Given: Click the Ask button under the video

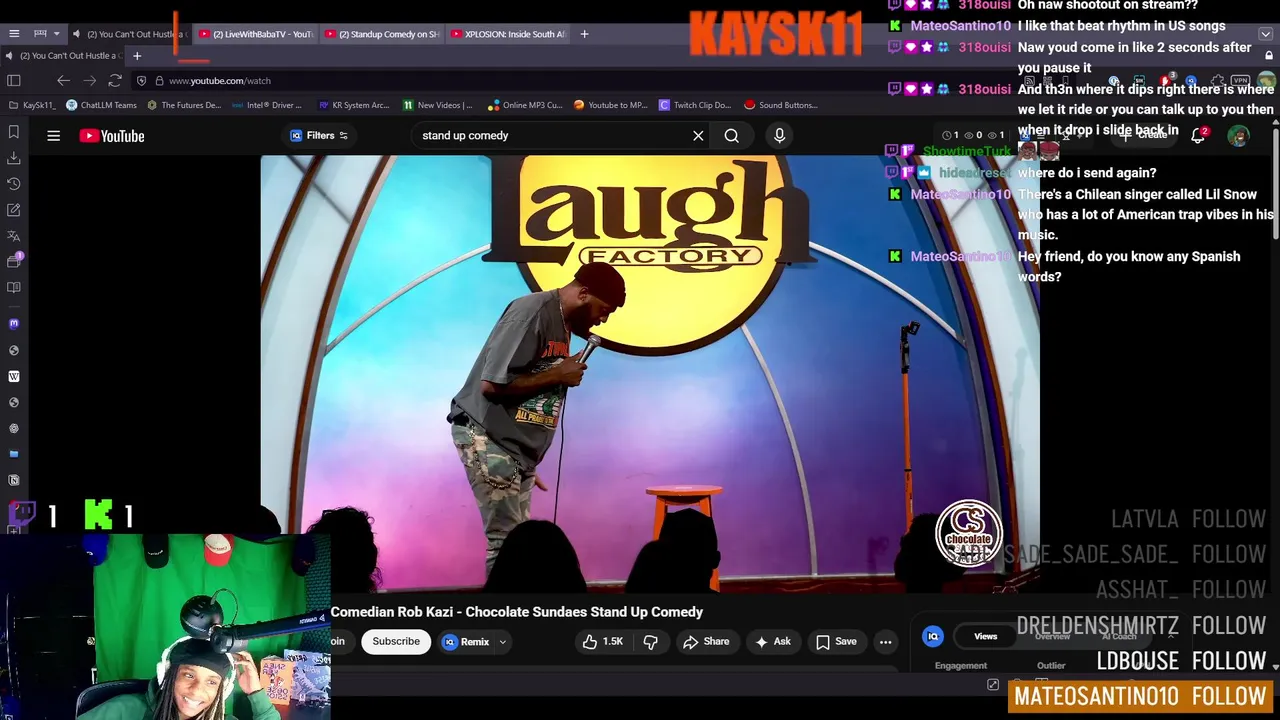Looking at the screenshot, I should pos(772,642).
